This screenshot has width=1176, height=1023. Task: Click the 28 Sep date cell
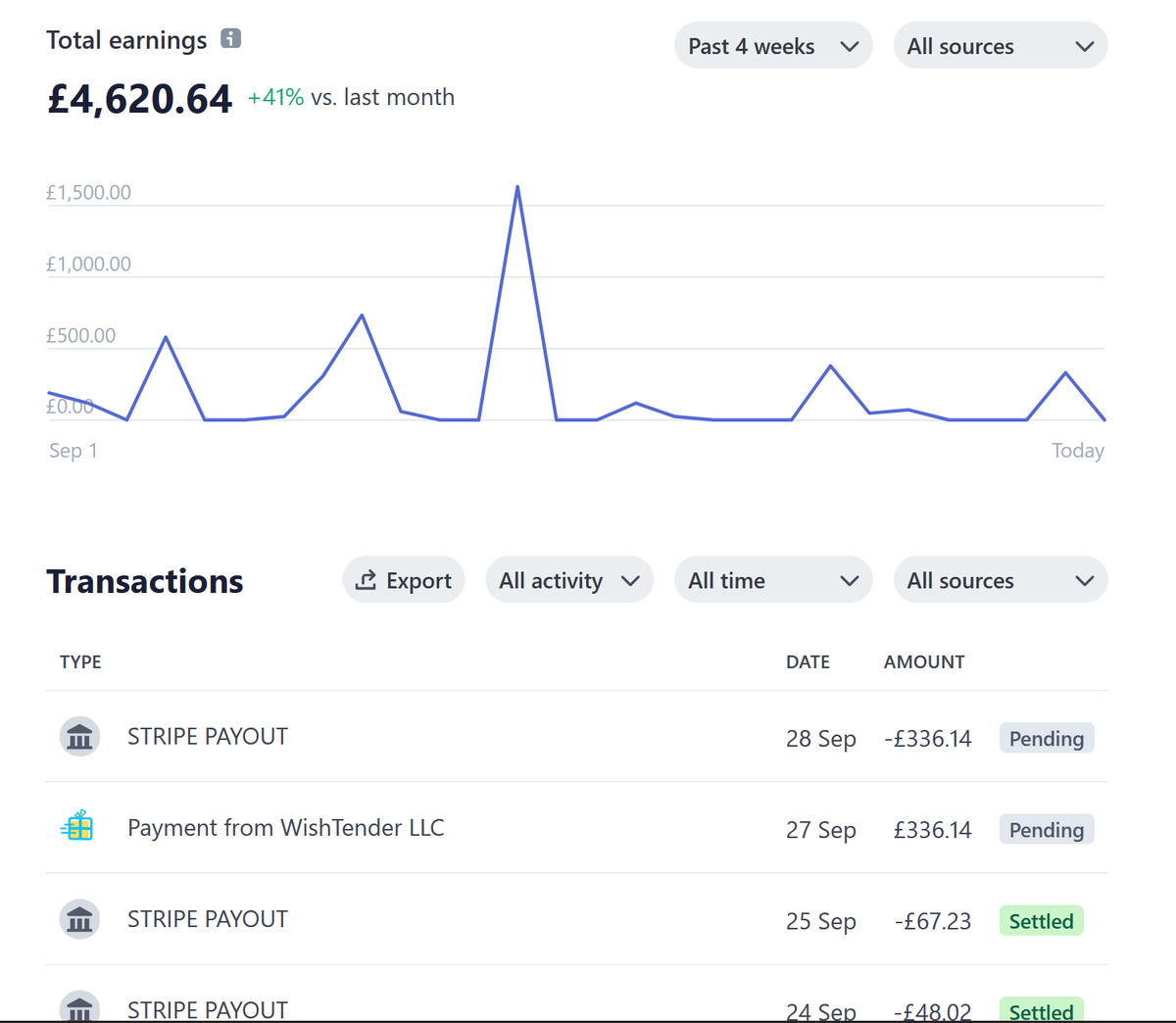(x=821, y=738)
